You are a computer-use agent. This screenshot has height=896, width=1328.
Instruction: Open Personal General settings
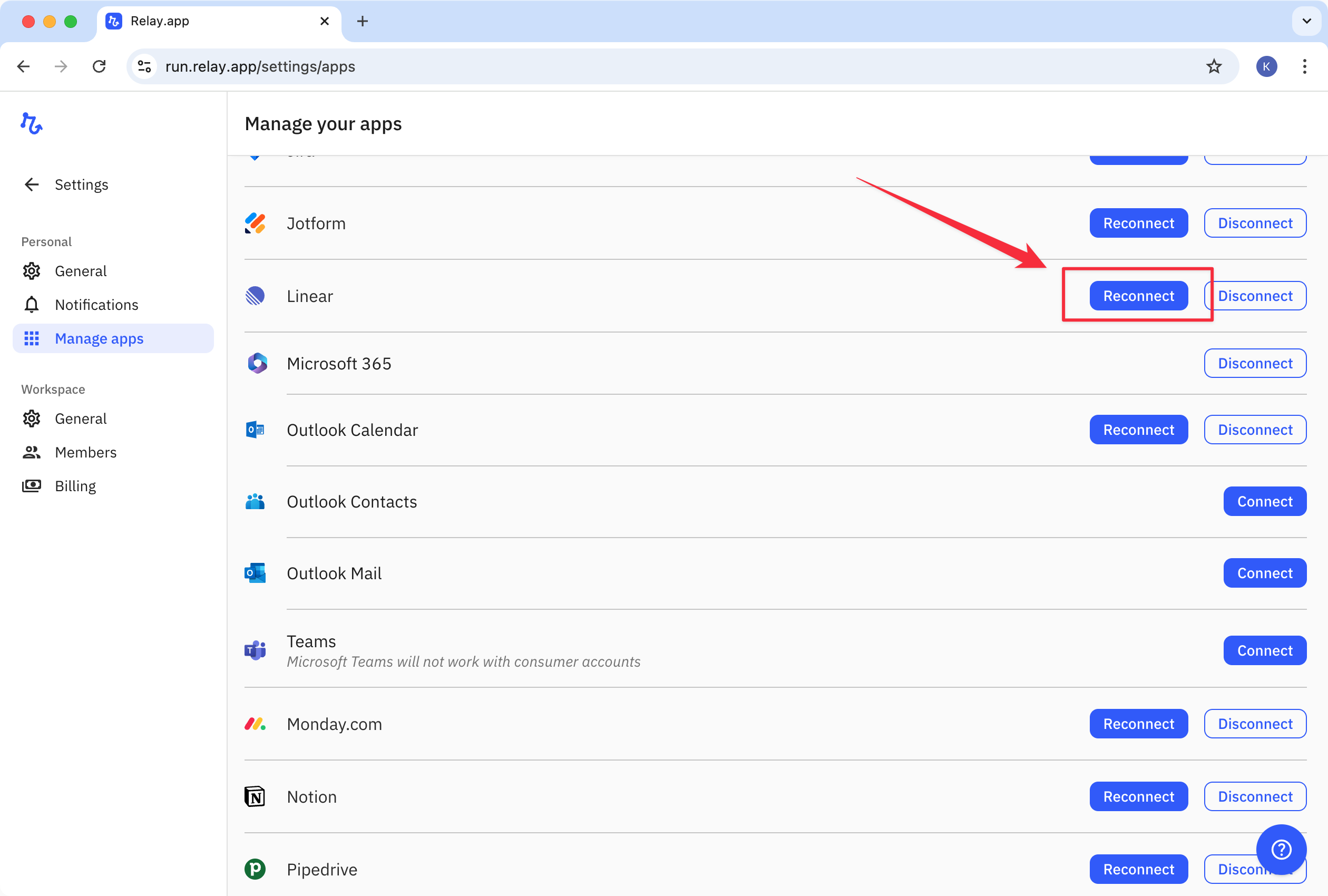[x=81, y=271]
